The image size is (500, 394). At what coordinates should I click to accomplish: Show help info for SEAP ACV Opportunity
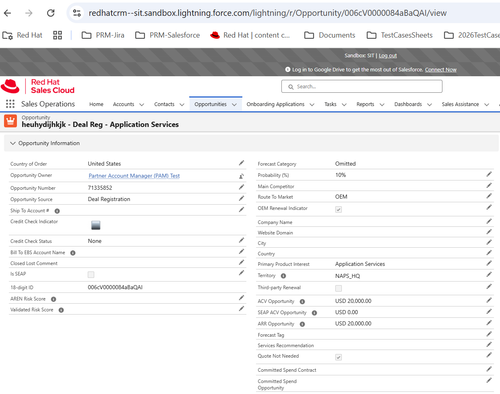[314, 313]
